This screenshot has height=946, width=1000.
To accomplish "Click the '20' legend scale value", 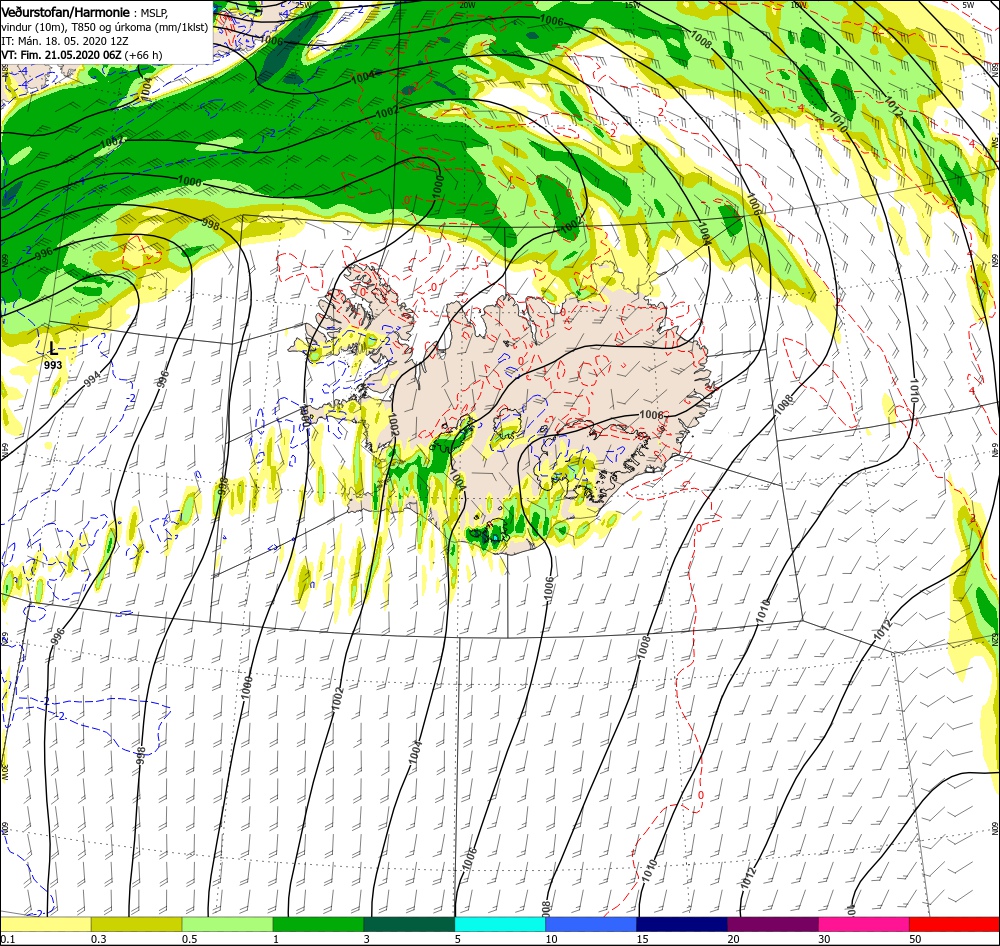I will coord(733,939).
